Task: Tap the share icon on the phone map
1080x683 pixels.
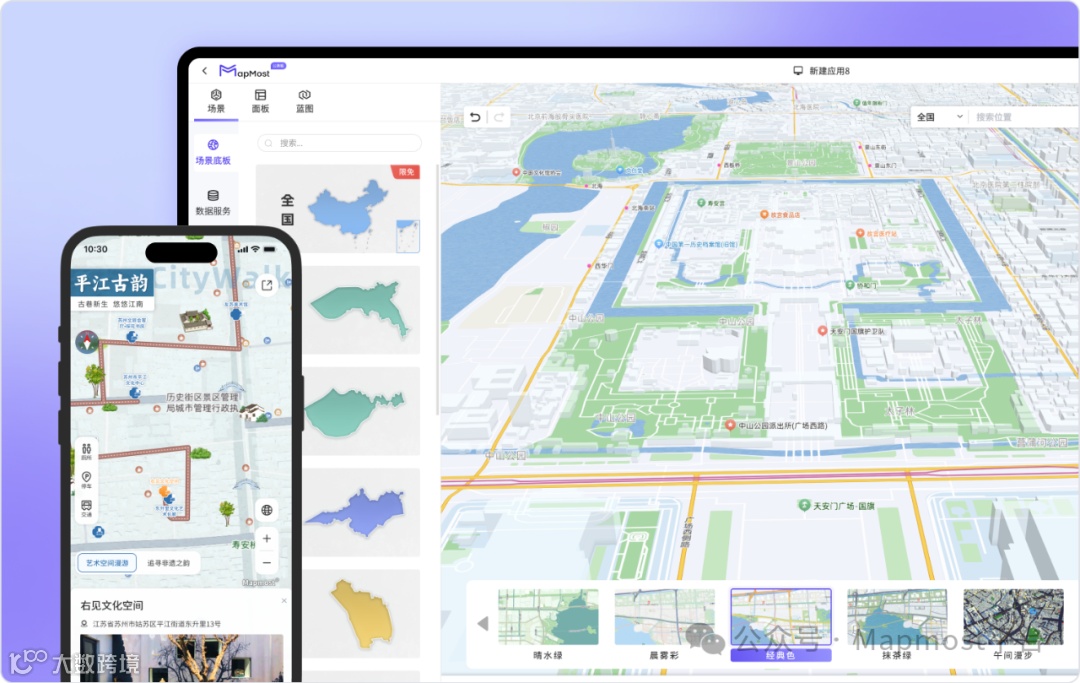Action: 267,284
